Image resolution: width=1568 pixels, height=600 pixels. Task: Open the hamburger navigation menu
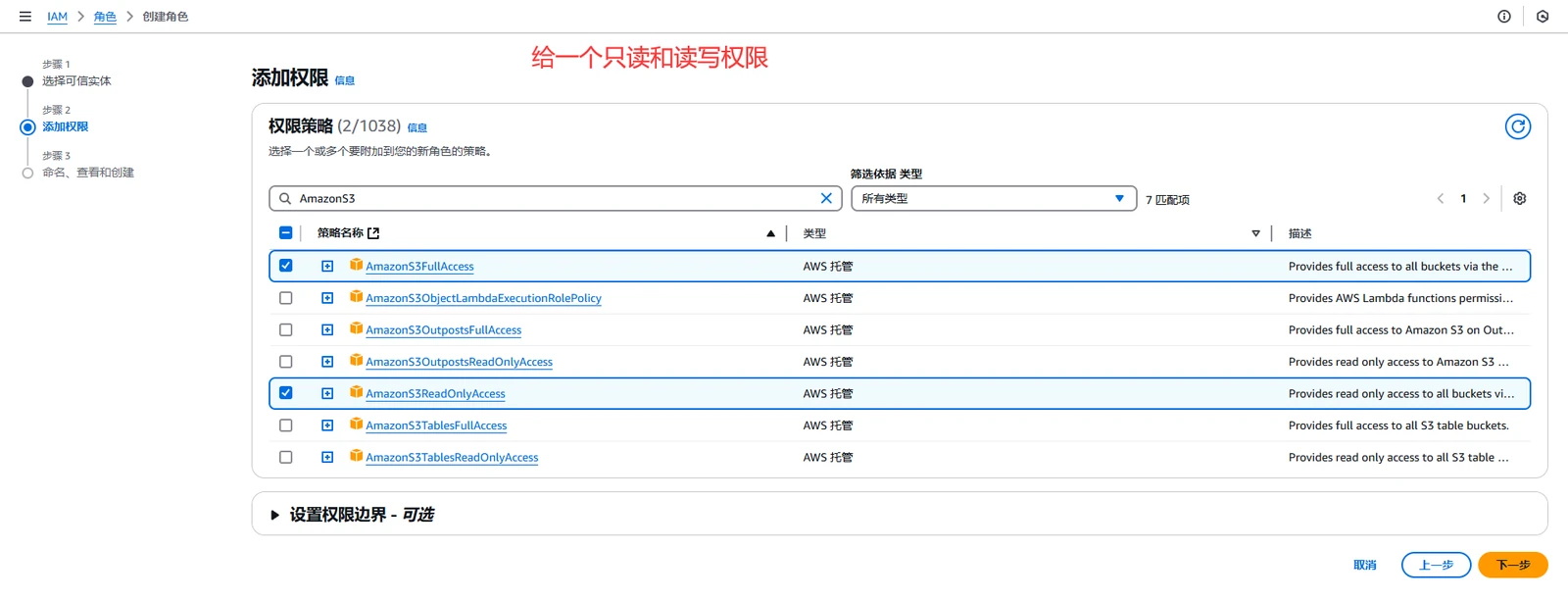coord(25,17)
